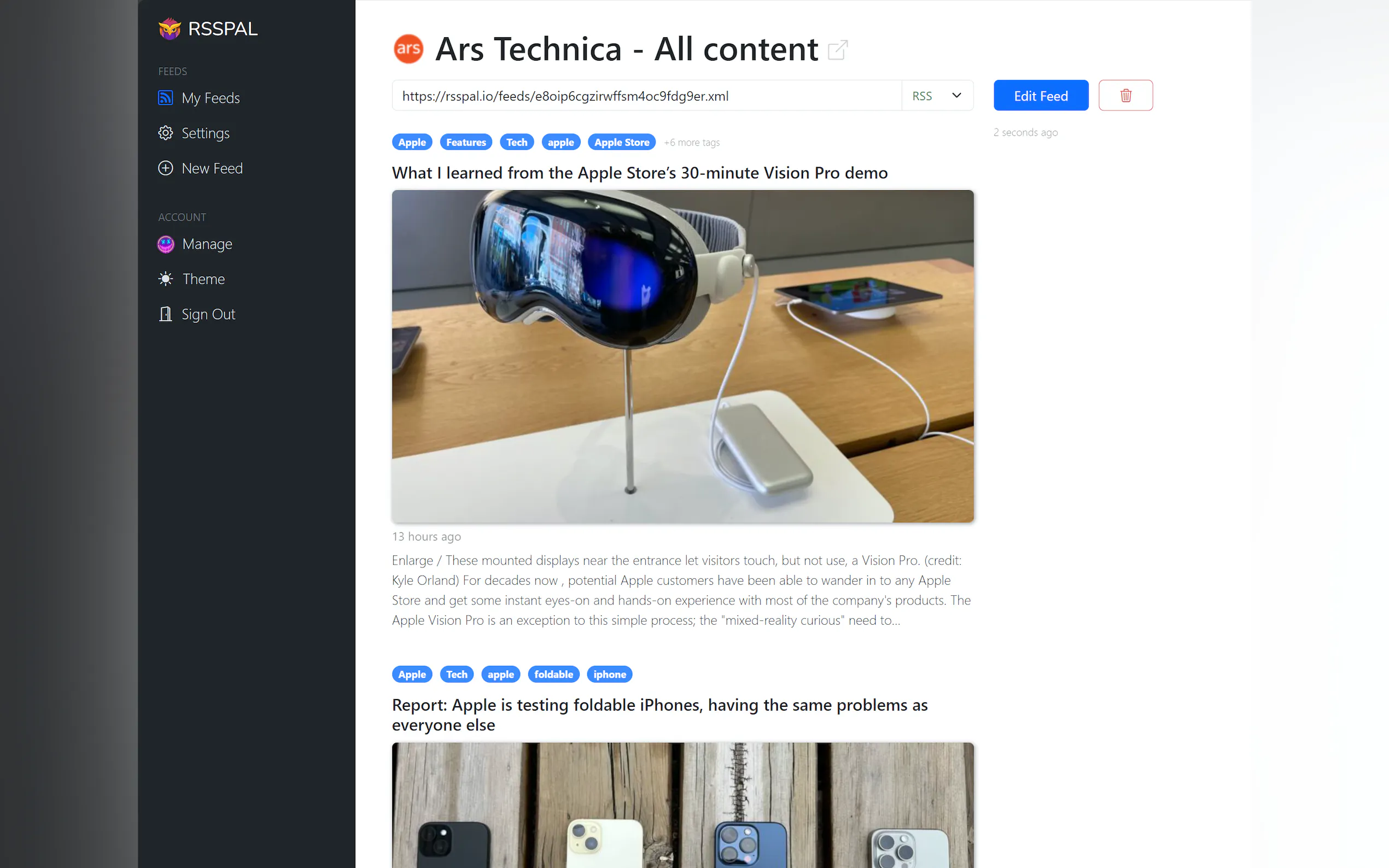Select the foldable tag on the second article
This screenshot has height=868, width=1389.
[x=553, y=674]
